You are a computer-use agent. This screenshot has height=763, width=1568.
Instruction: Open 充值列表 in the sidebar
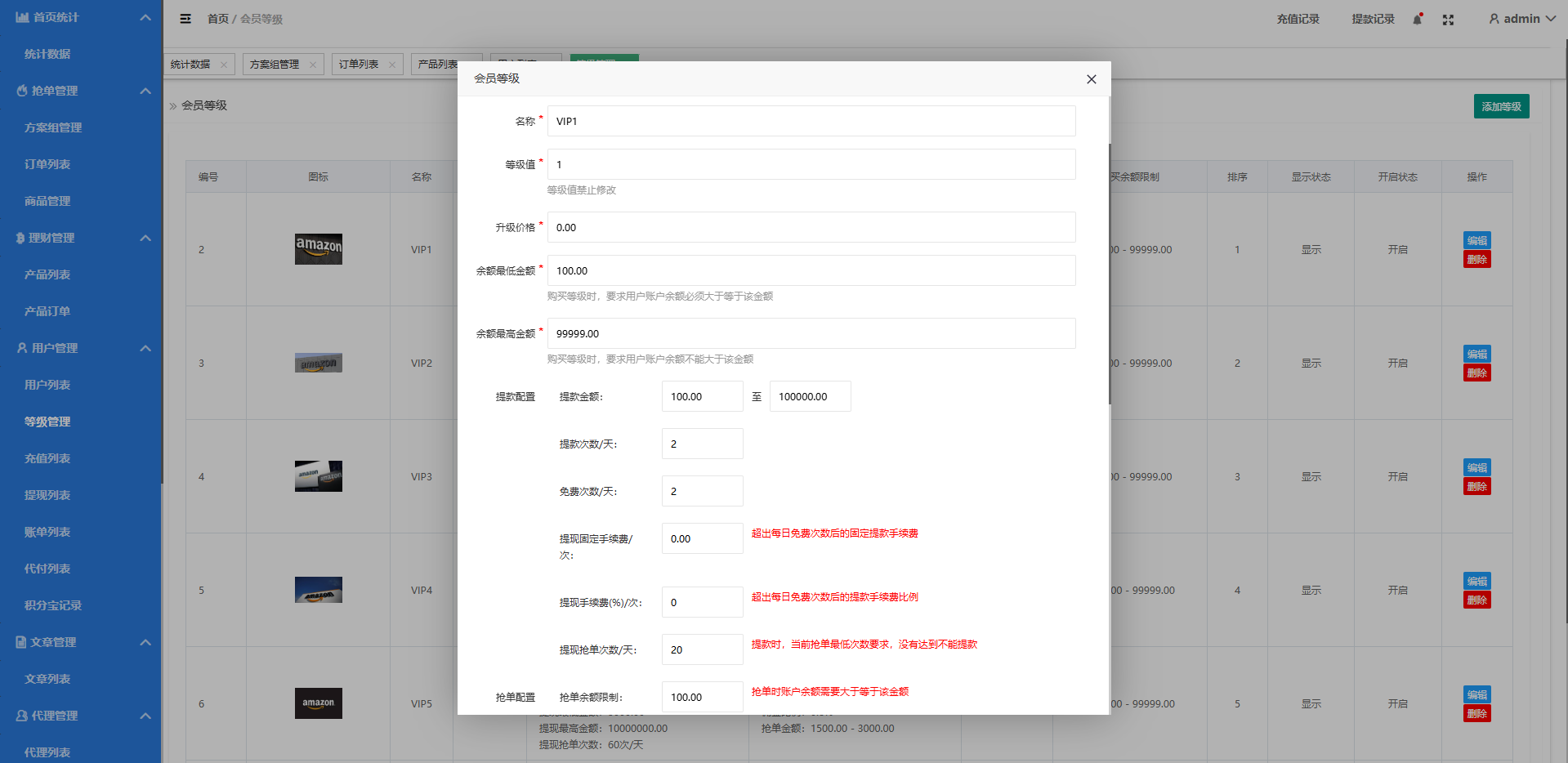(47, 458)
